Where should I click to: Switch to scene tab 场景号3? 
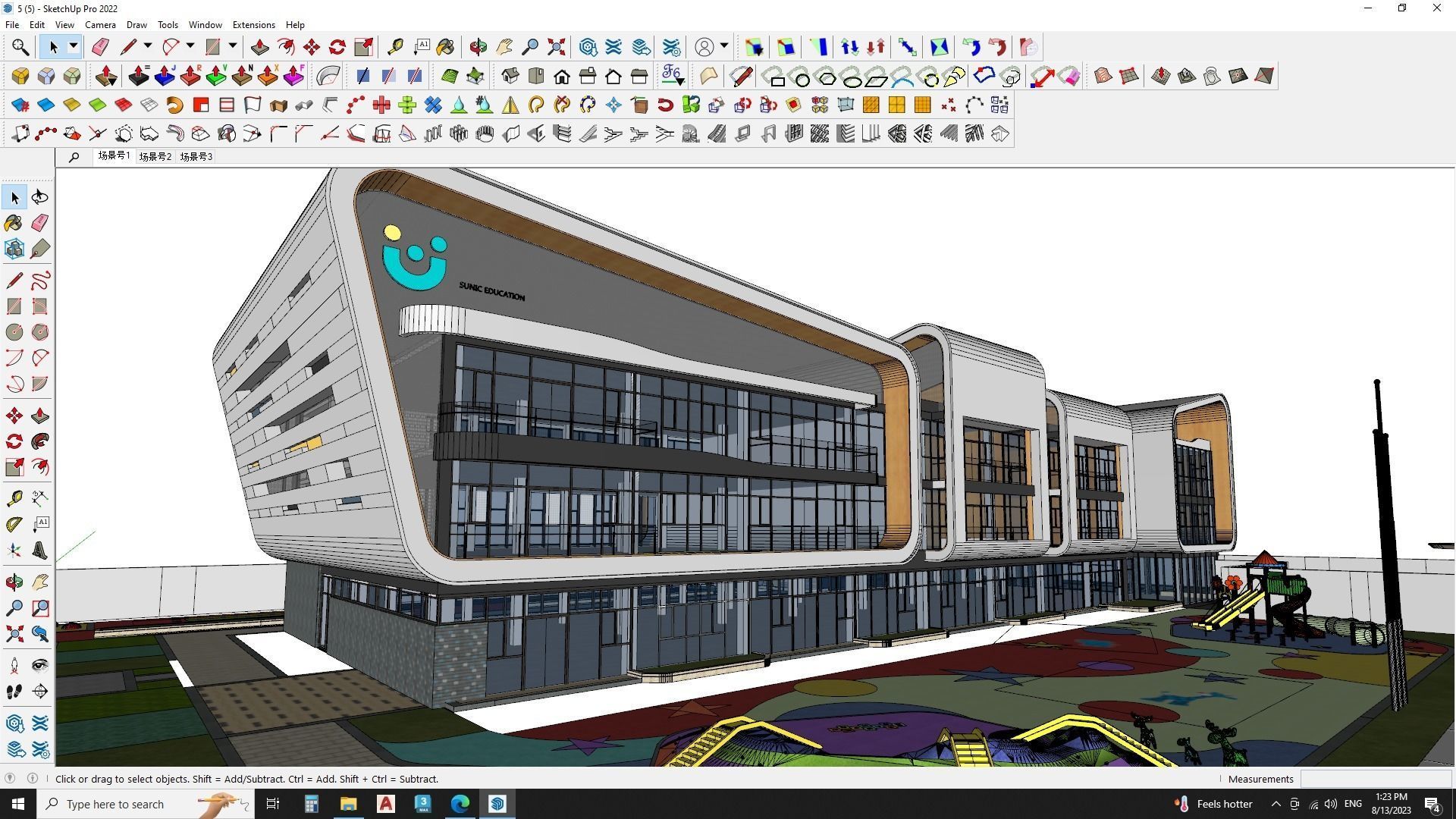pos(196,157)
